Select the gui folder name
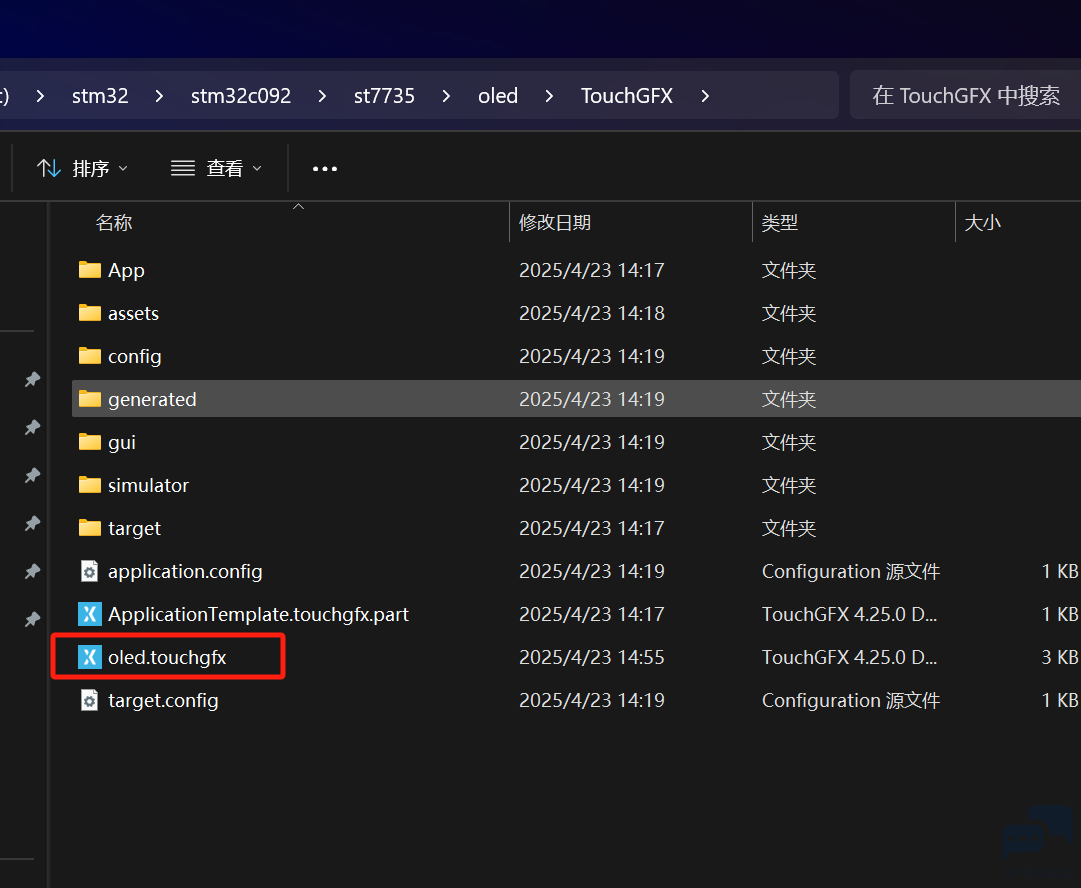The height and width of the screenshot is (888, 1081). point(121,443)
